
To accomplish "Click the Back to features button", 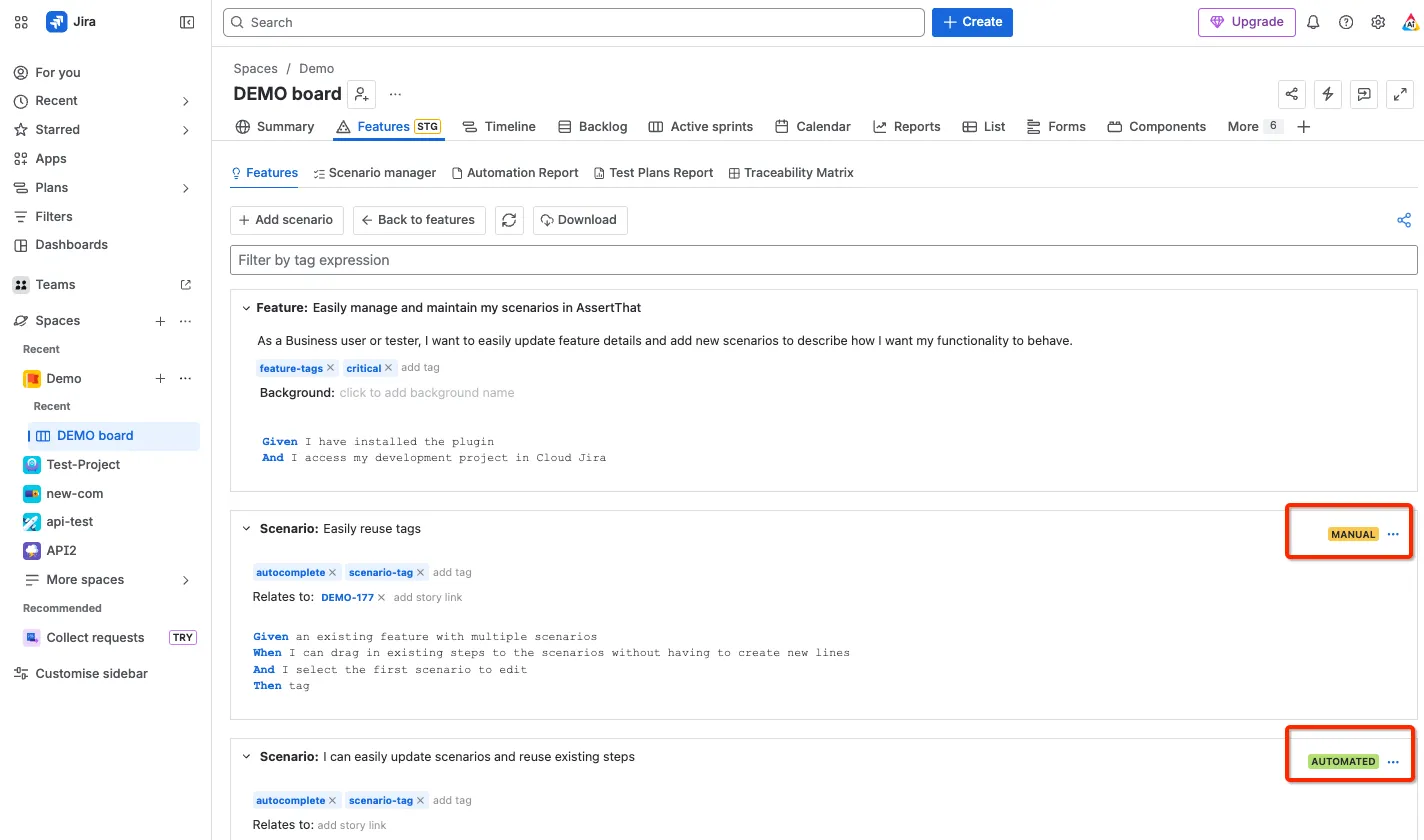I will pos(419,220).
